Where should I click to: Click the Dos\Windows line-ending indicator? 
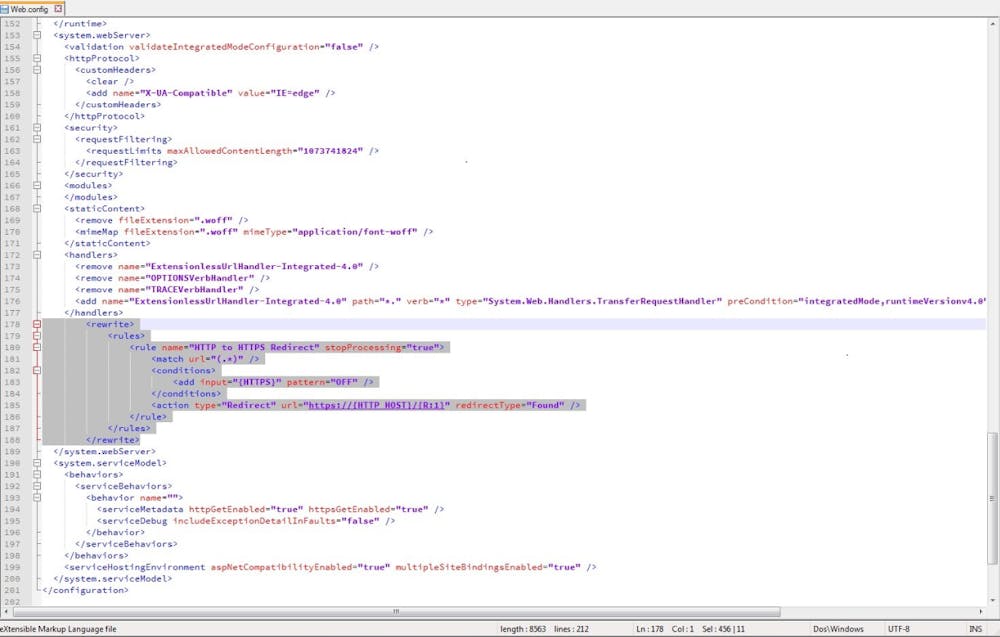pyautogui.click(x=838, y=629)
